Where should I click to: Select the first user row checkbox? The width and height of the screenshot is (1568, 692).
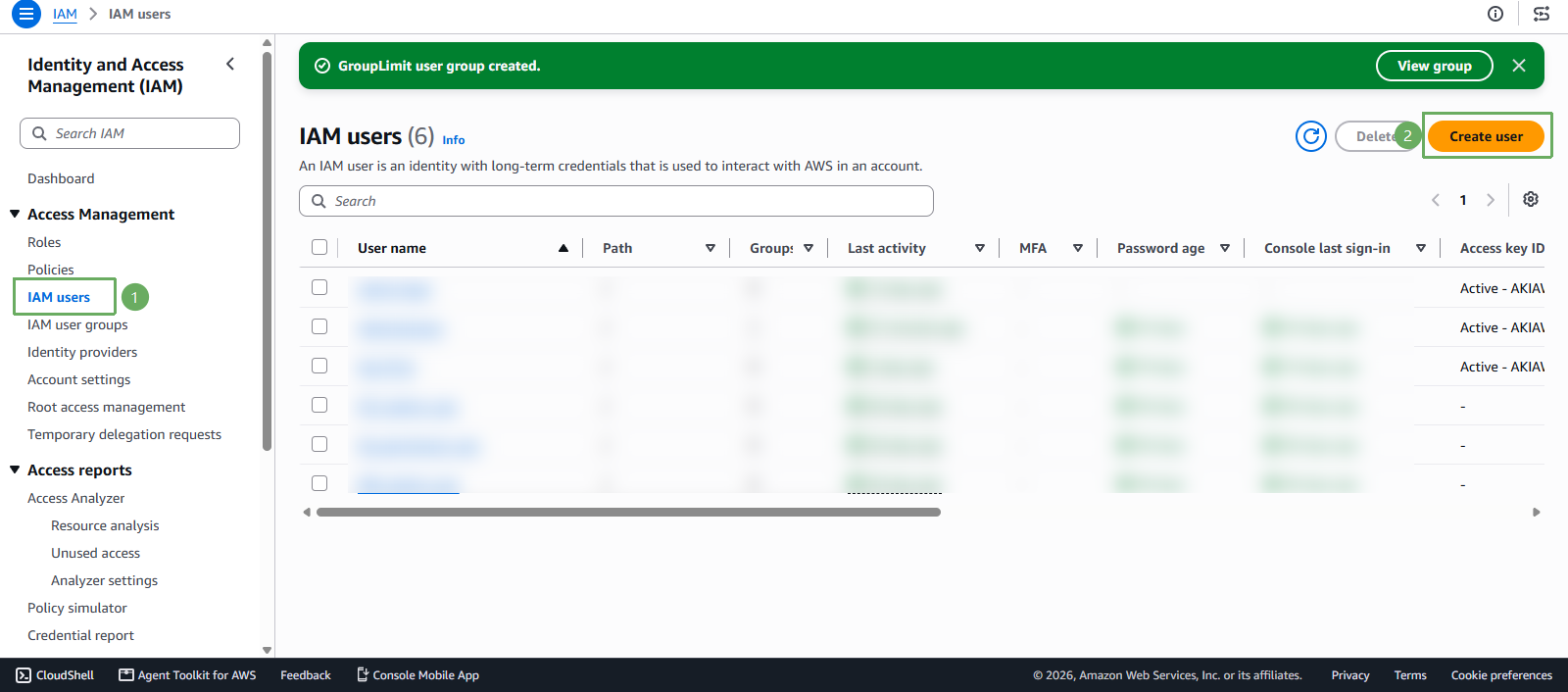coord(319,287)
